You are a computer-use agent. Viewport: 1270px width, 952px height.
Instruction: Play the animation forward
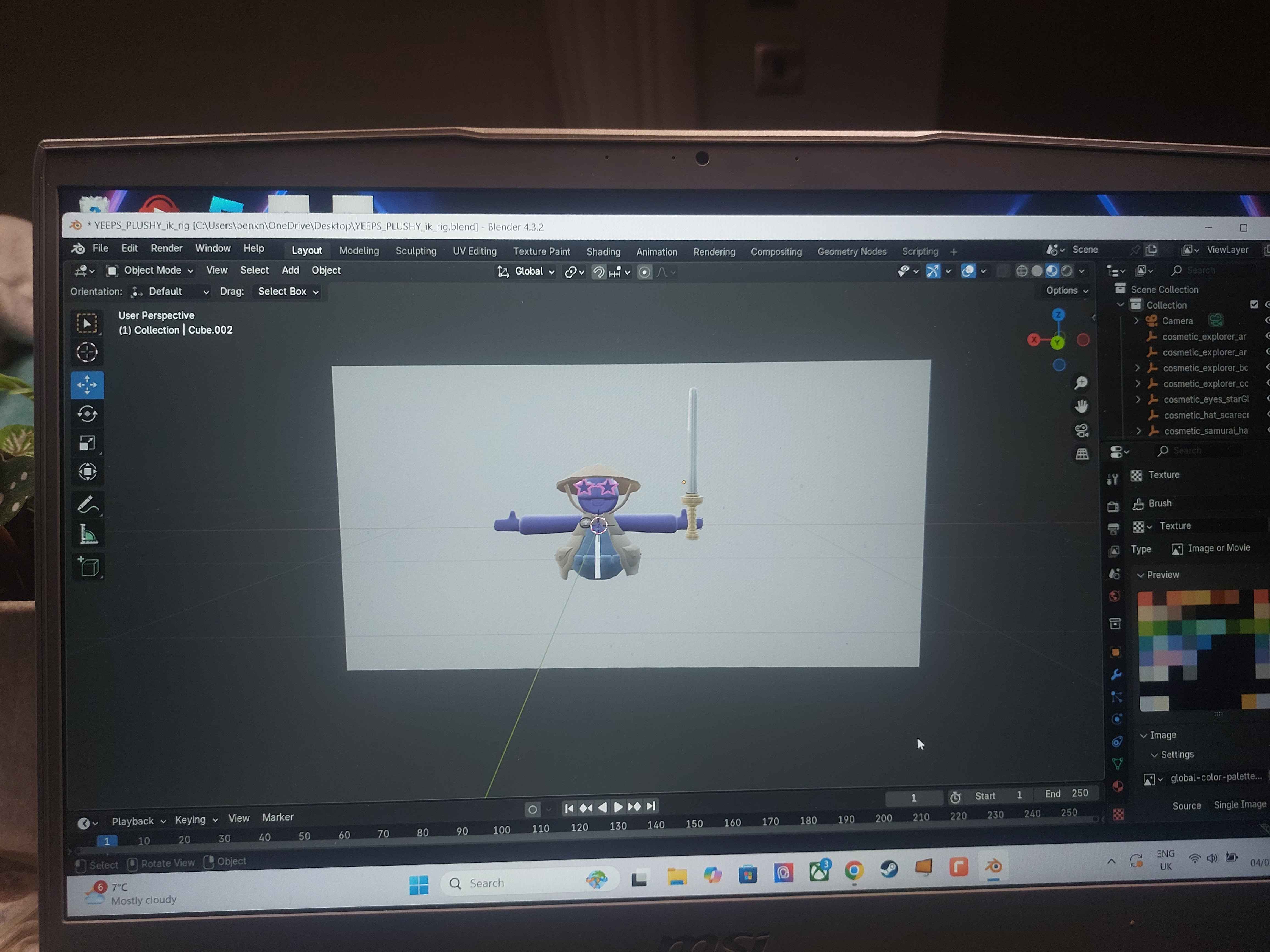pos(618,807)
